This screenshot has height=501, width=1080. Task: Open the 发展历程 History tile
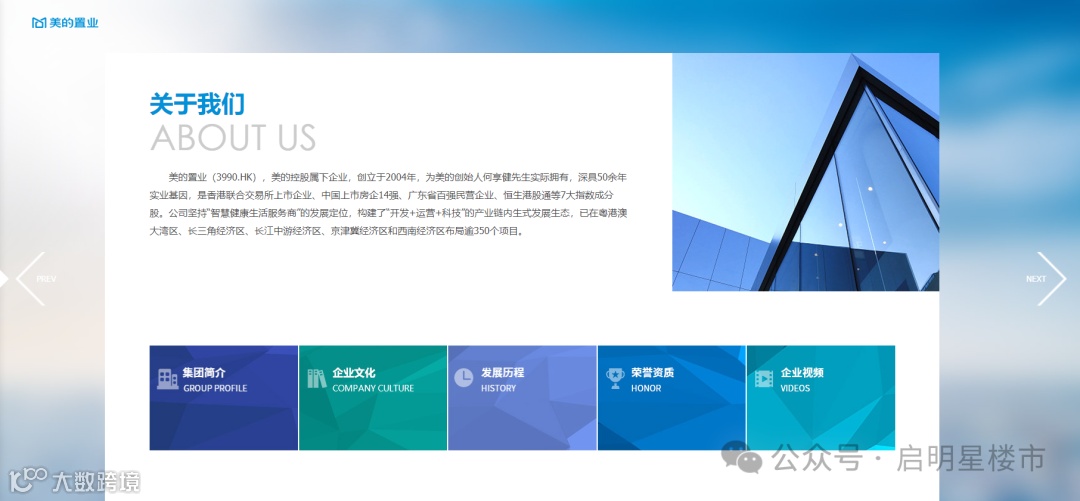[x=522, y=398]
